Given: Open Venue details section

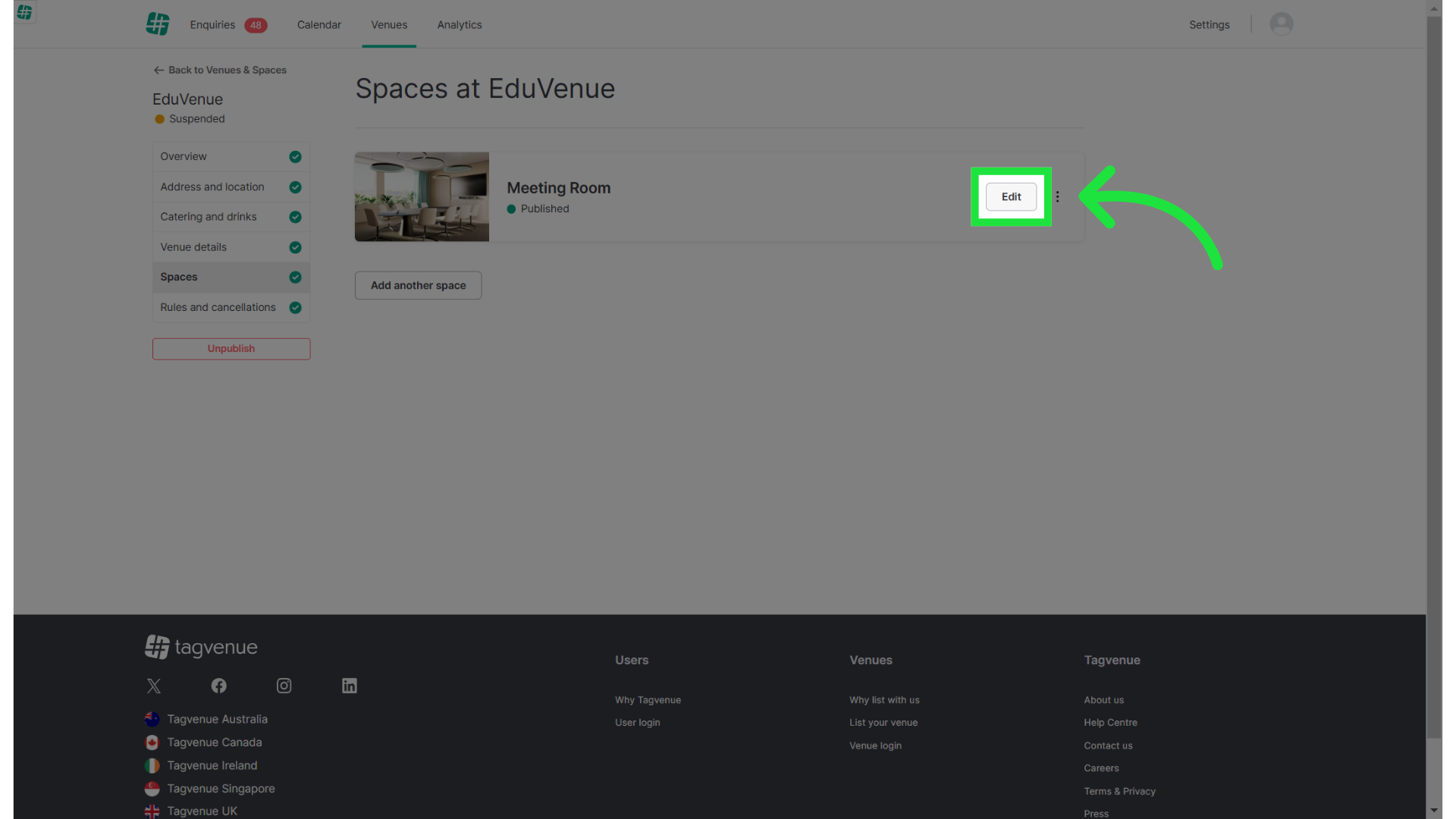Looking at the screenshot, I should click(231, 247).
